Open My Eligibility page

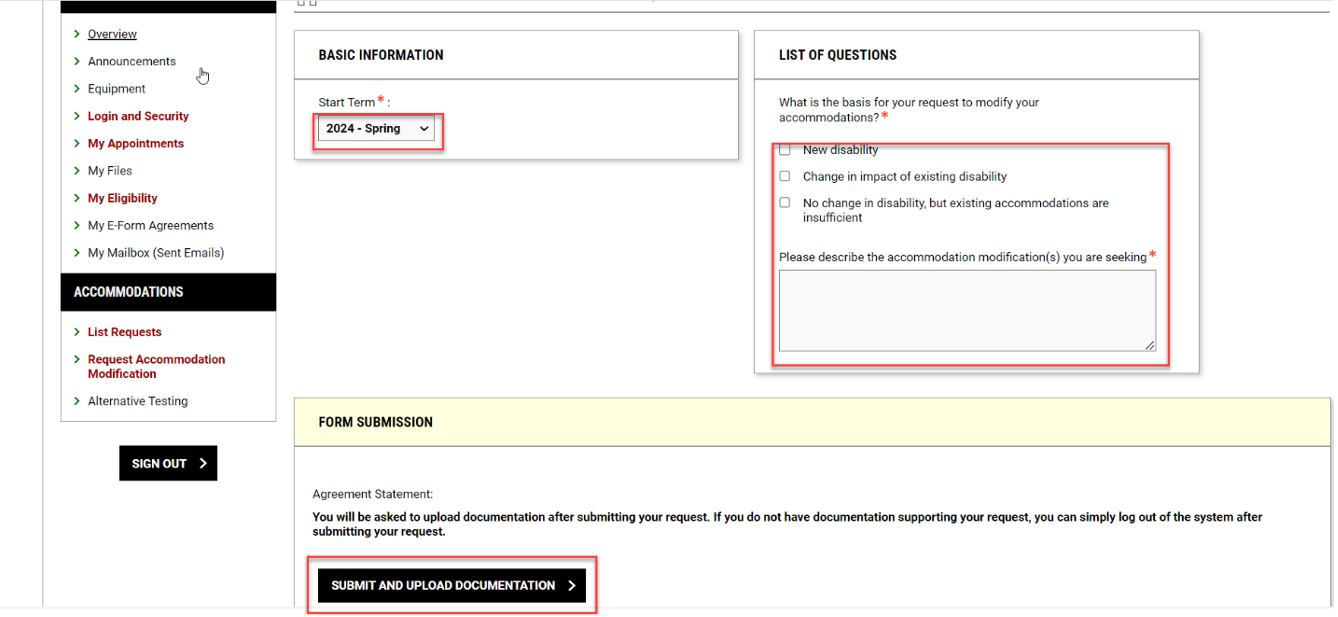pyautogui.click(x=122, y=198)
